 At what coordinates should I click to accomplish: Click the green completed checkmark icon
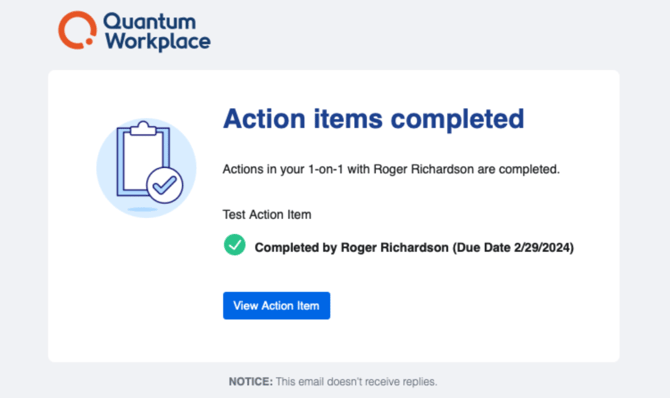(235, 245)
